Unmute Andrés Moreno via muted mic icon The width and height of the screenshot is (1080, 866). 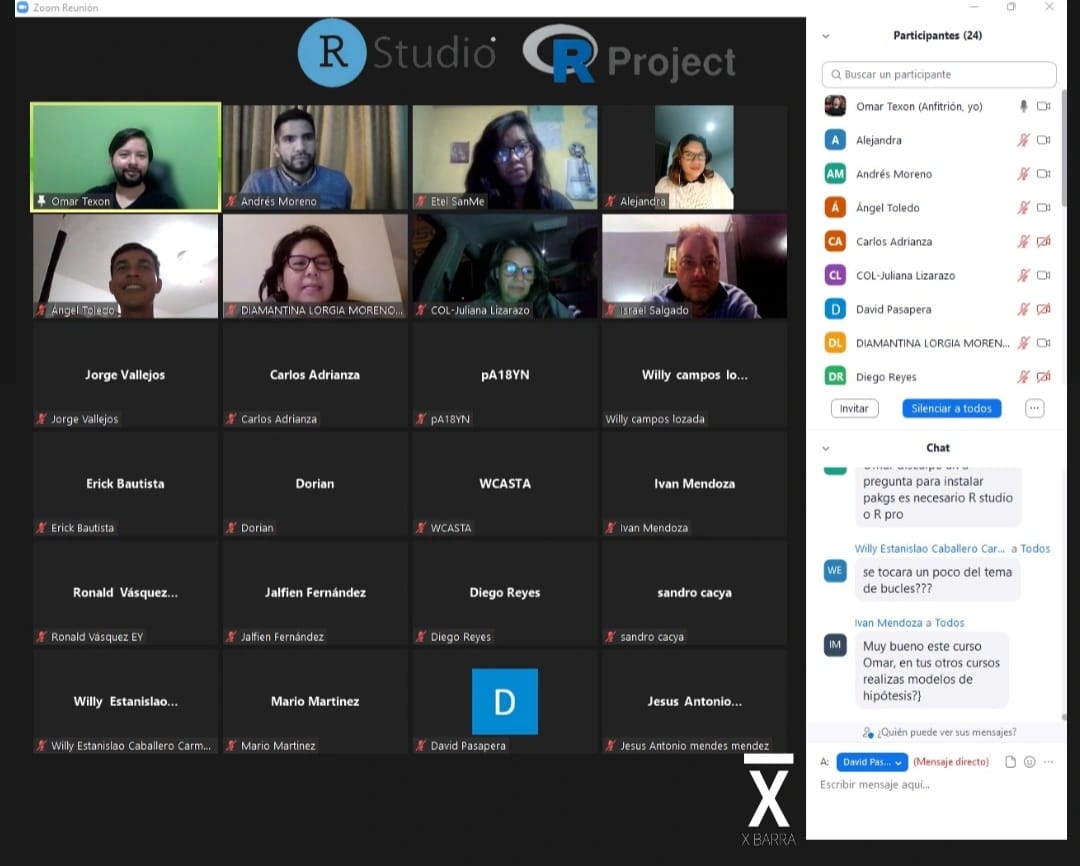[1024, 174]
